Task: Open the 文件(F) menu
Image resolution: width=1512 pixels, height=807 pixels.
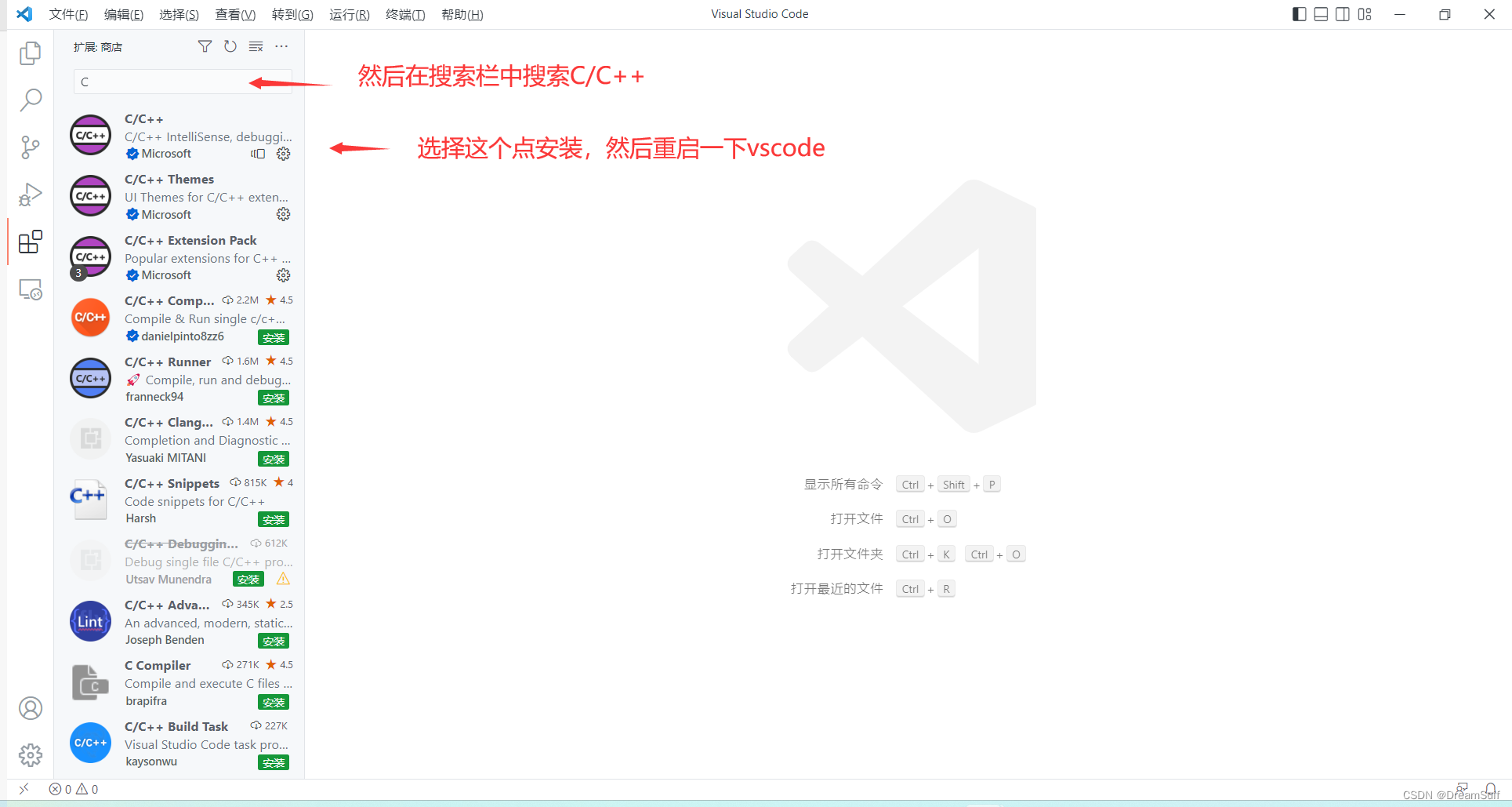Action: pyautogui.click(x=68, y=14)
